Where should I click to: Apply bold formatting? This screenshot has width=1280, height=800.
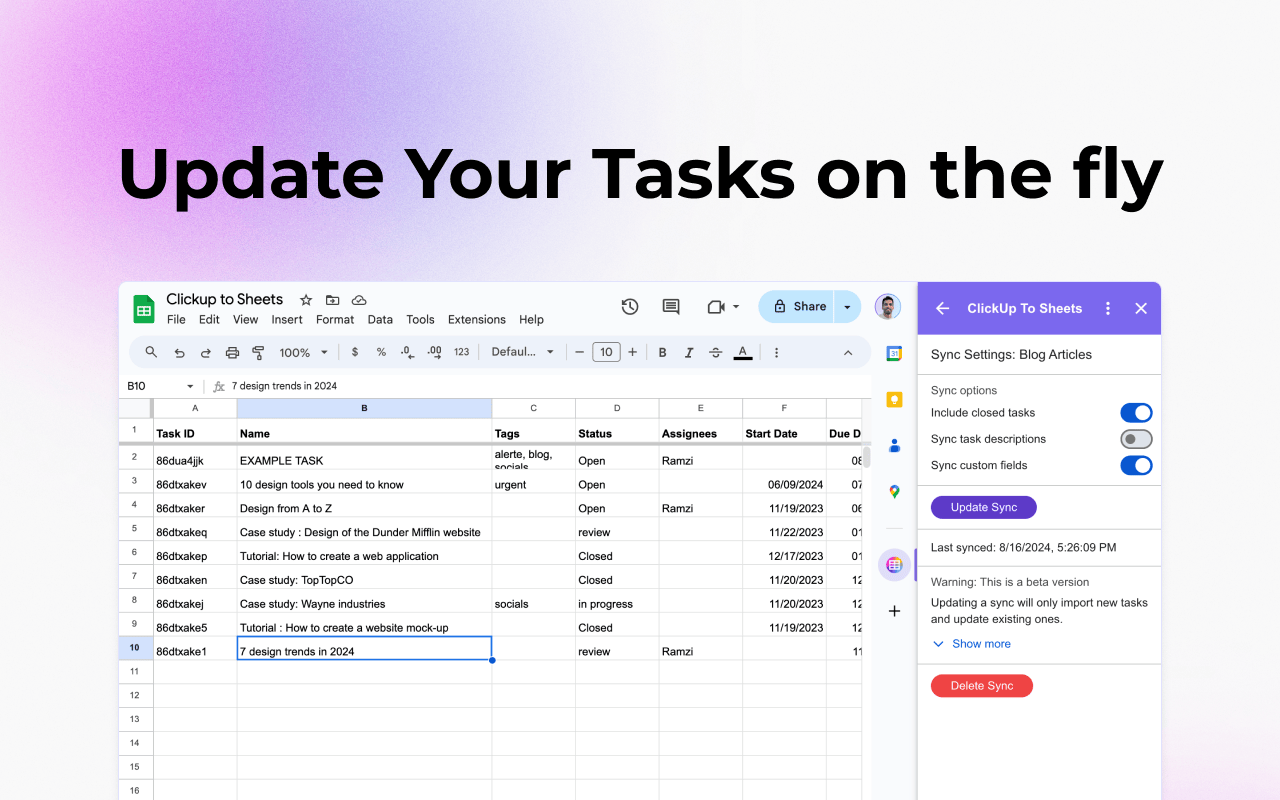pos(662,352)
